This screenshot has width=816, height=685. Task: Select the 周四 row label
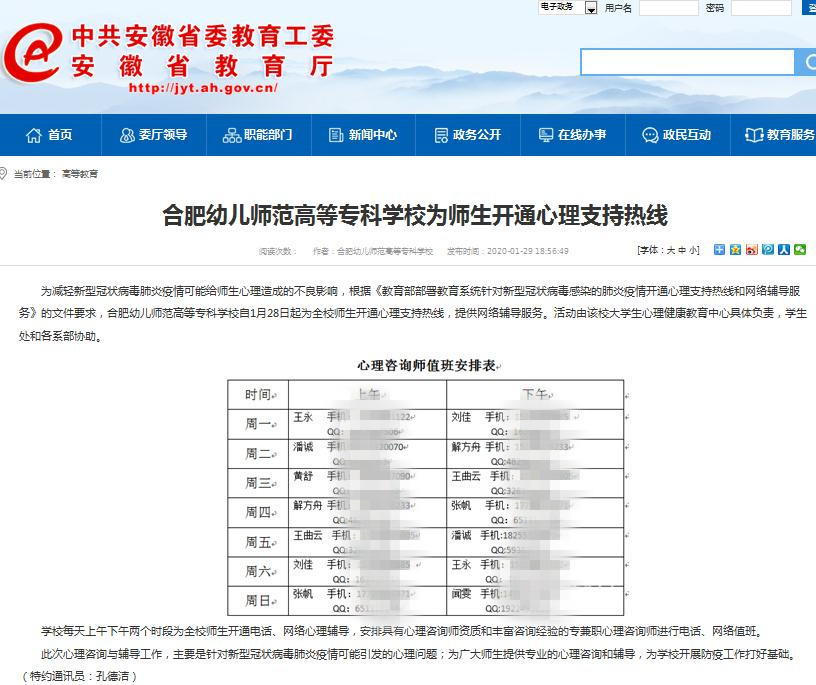[x=258, y=513]
